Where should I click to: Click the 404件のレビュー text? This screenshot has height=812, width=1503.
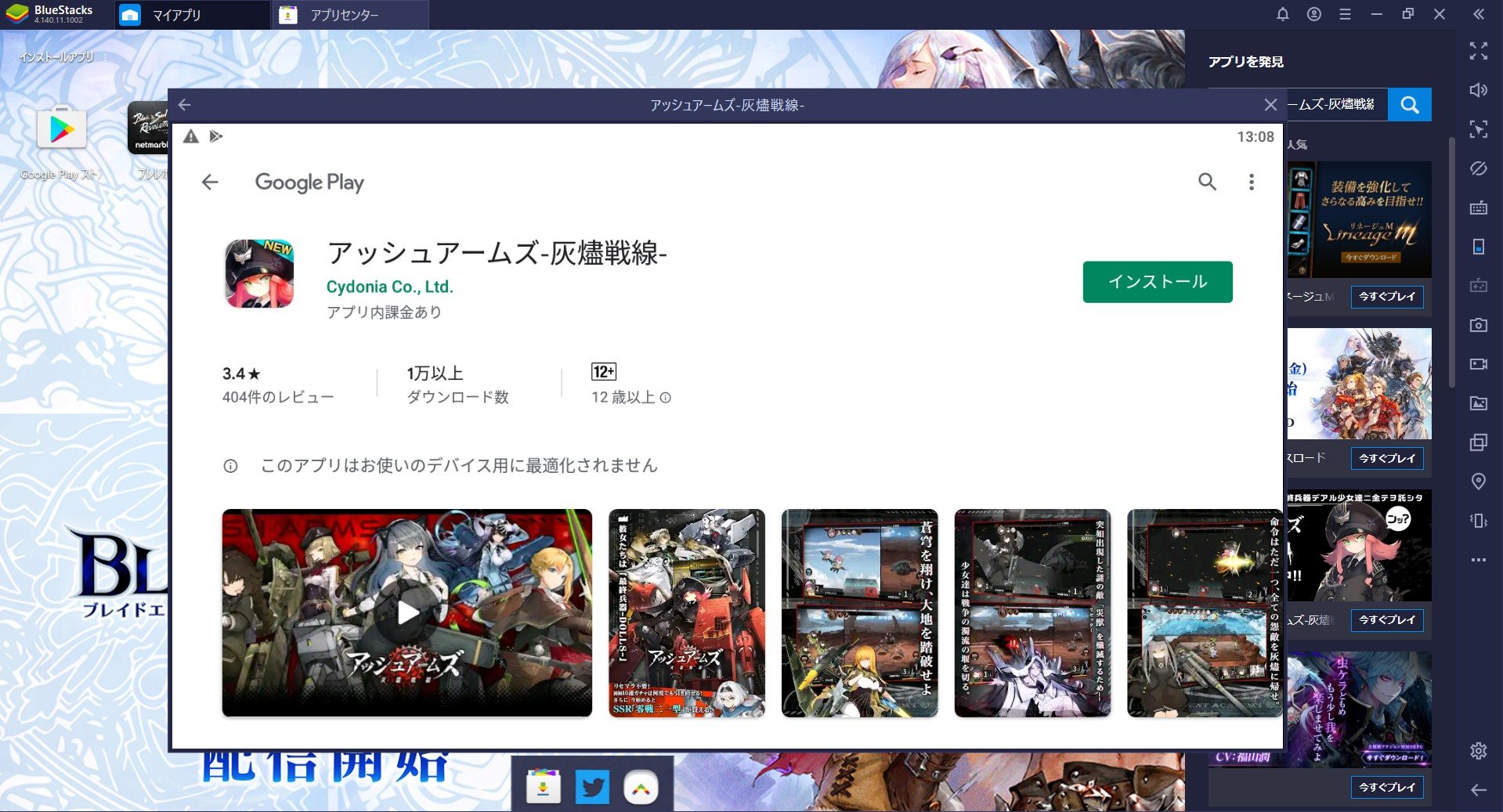pyautogui.click(x=278, y=397)
